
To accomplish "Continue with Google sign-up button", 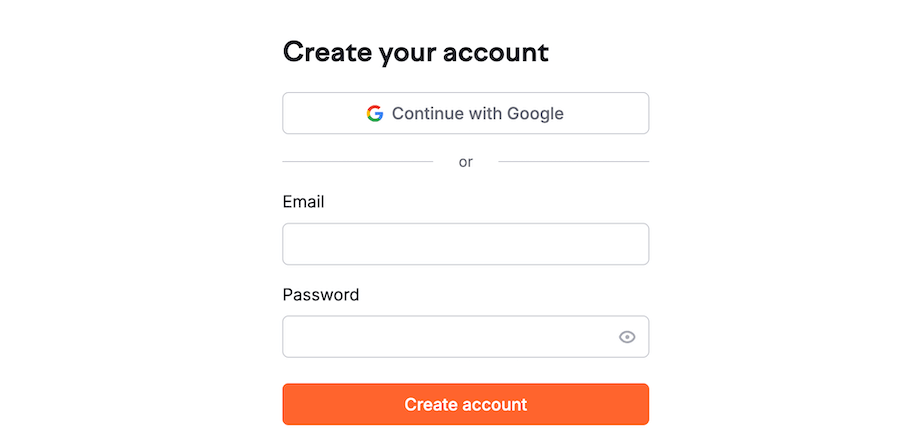I will coord(465,113).
